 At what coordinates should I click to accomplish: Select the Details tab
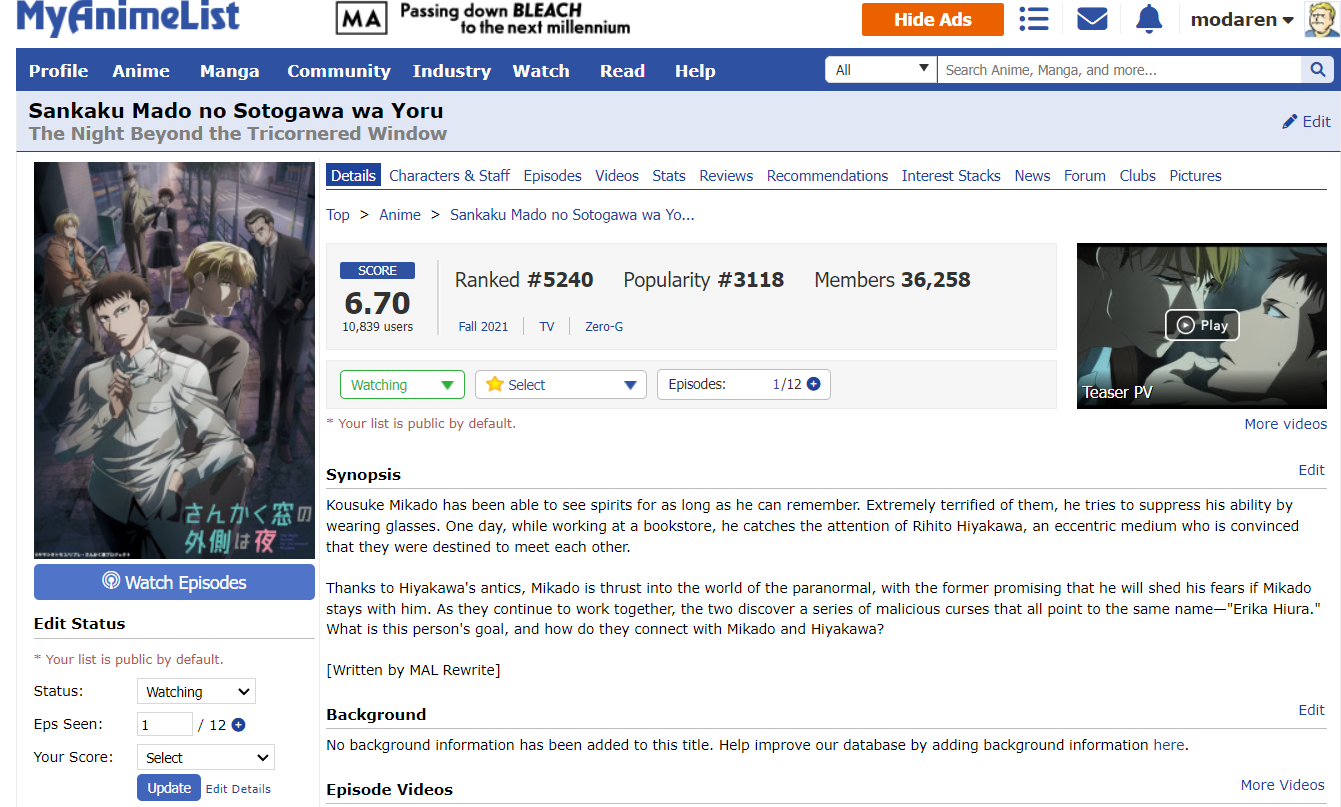pyautogui.click(x=353, y=175)
